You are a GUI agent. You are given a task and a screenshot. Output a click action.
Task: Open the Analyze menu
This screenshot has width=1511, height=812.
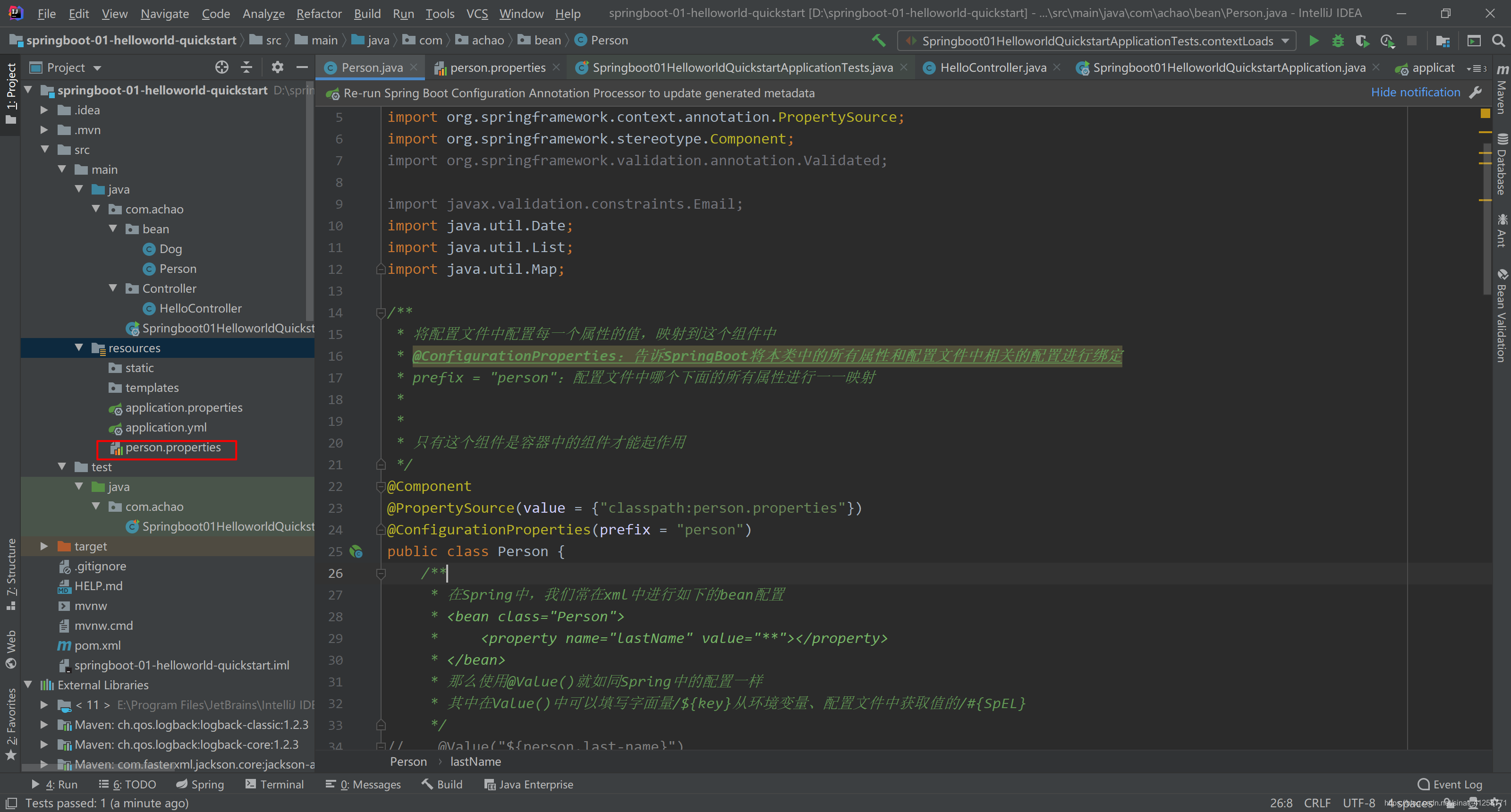pos(263,14)
